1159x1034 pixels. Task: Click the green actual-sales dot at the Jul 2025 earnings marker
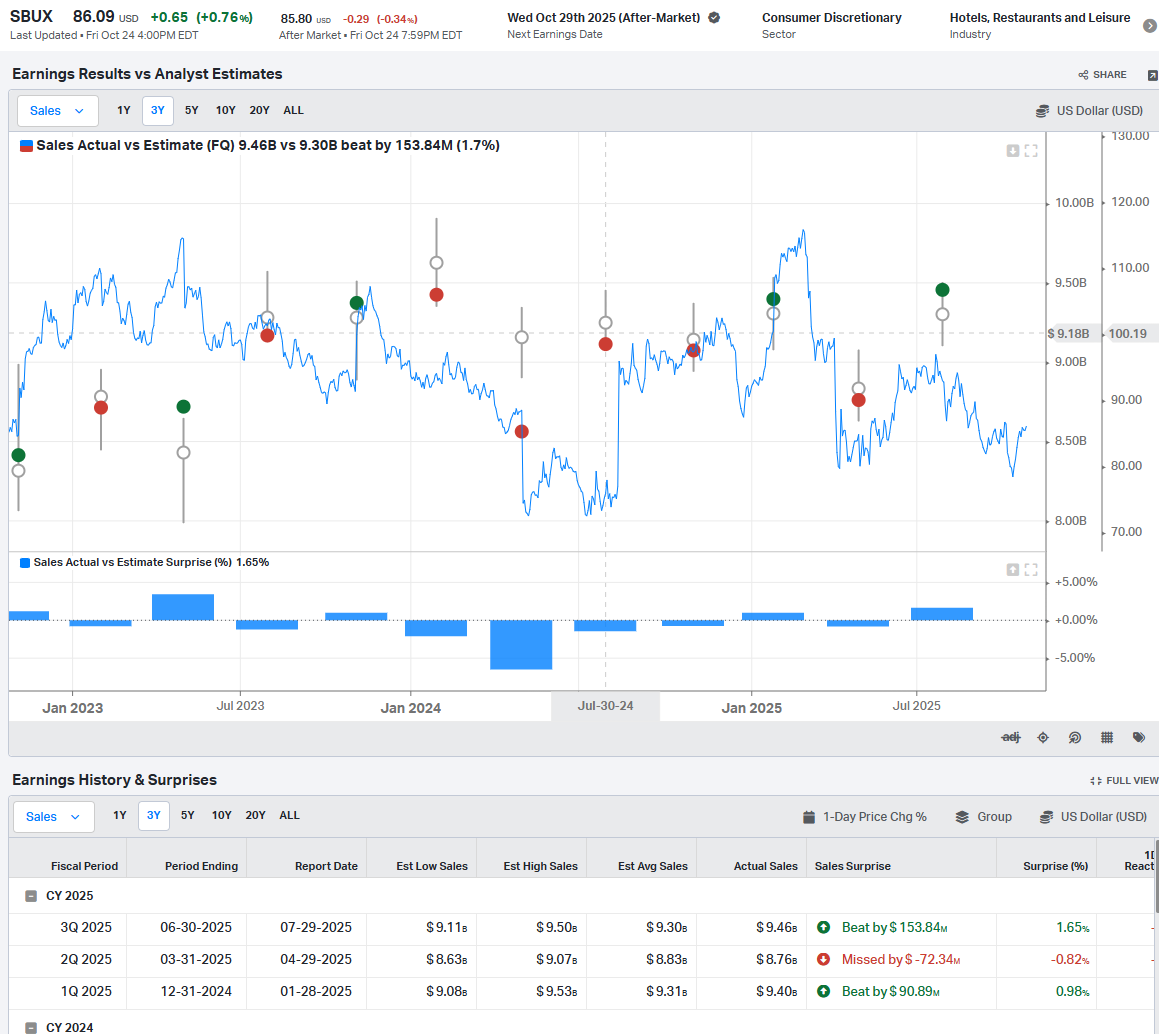(x=942, y=290)
